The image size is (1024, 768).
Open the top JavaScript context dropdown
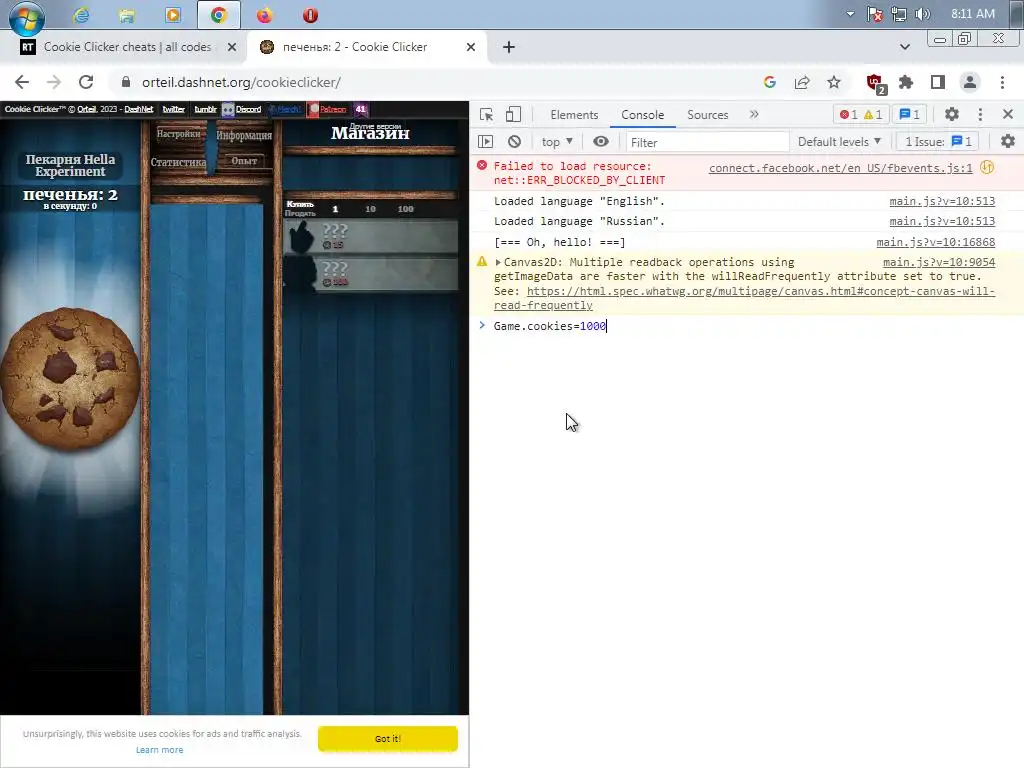pyautogui.click(x=557, y=142)
